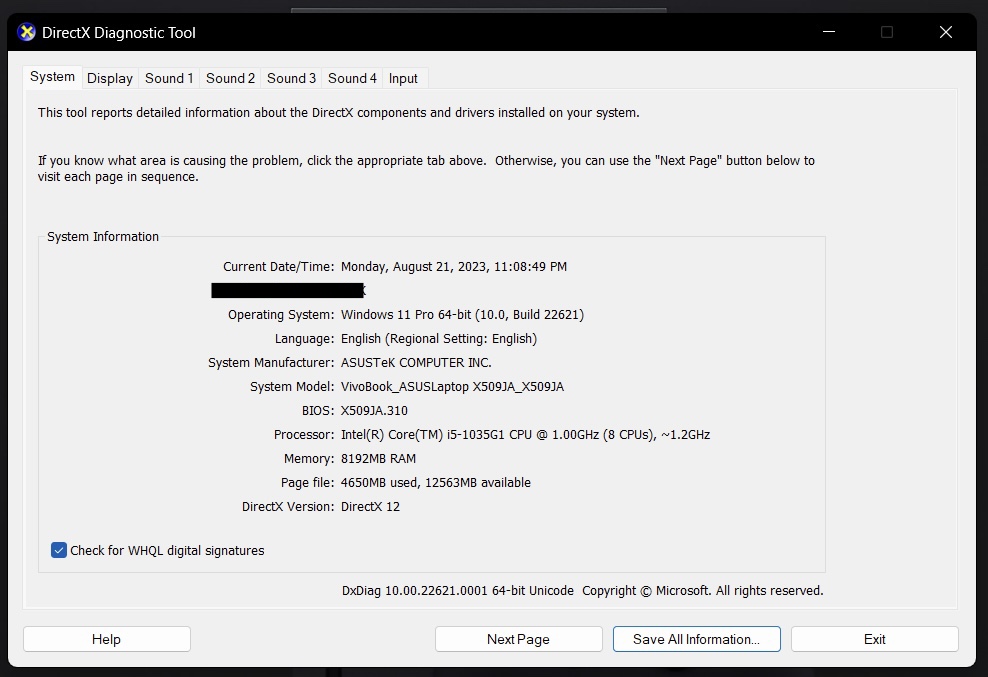Click the Memory value 8192MB RAM
This screenshot has width=988, height=677.
pyautogui.click(x=378, y=458)
